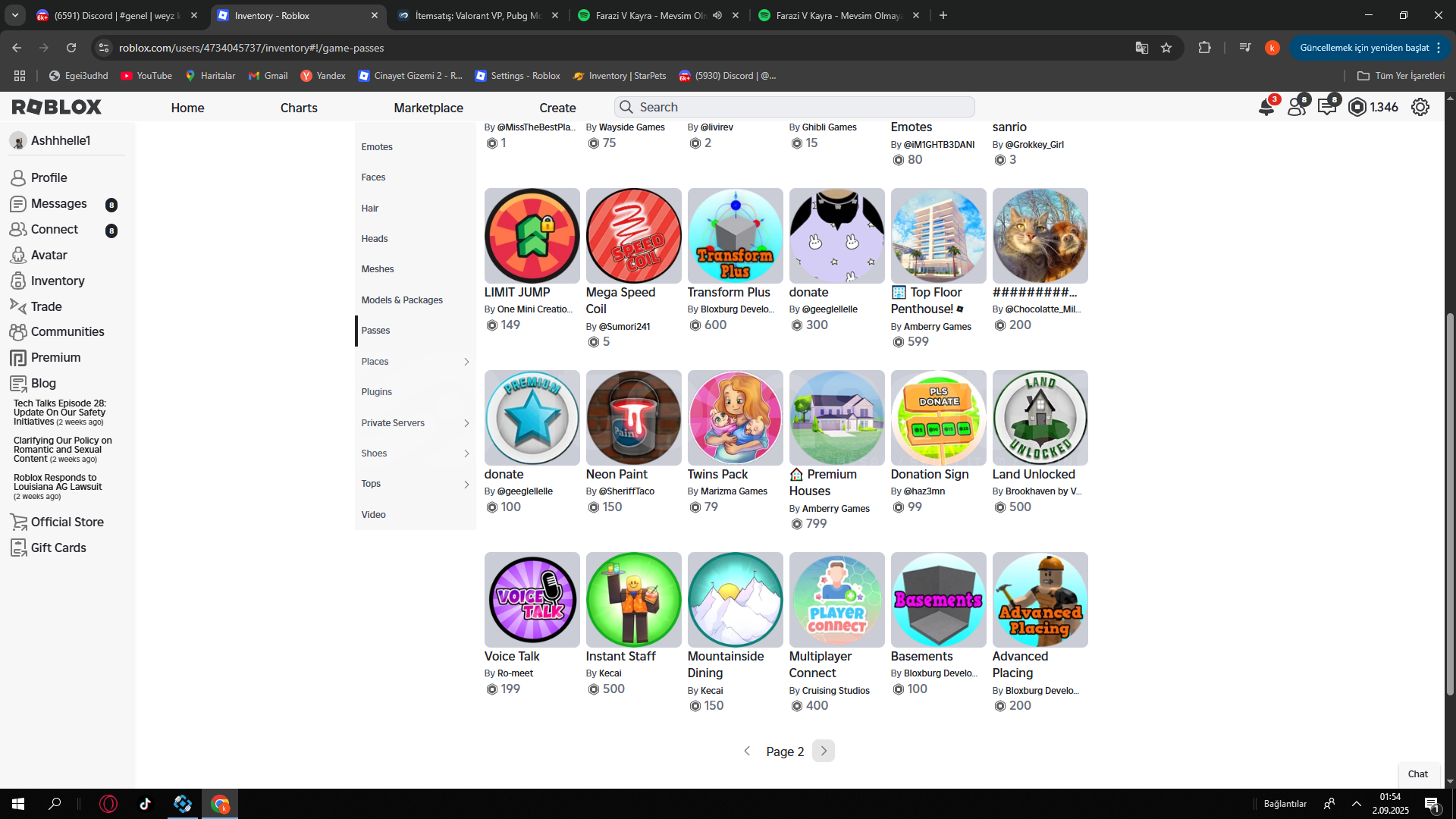Open the Chat button
The height and width of the screenshot is (819, 1456).
[1417, 774]
